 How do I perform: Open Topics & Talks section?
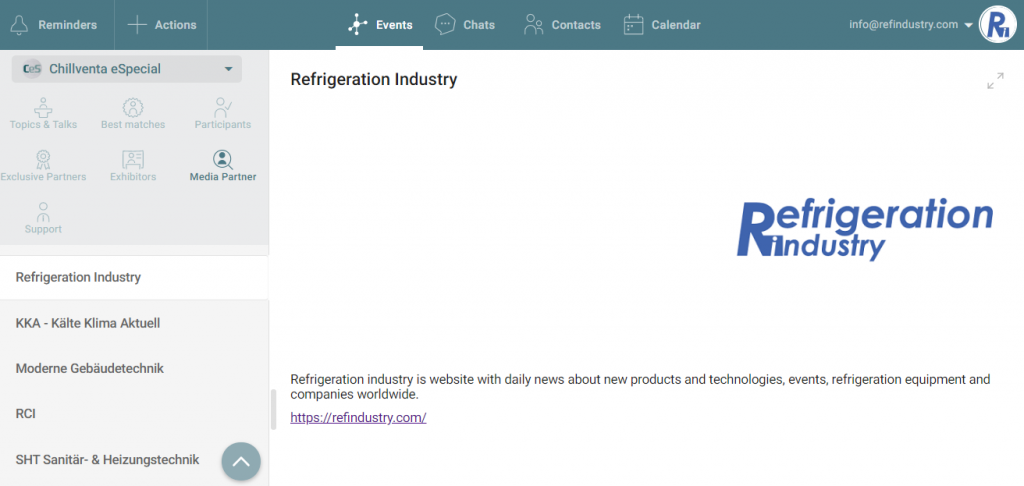pos(43,114)
